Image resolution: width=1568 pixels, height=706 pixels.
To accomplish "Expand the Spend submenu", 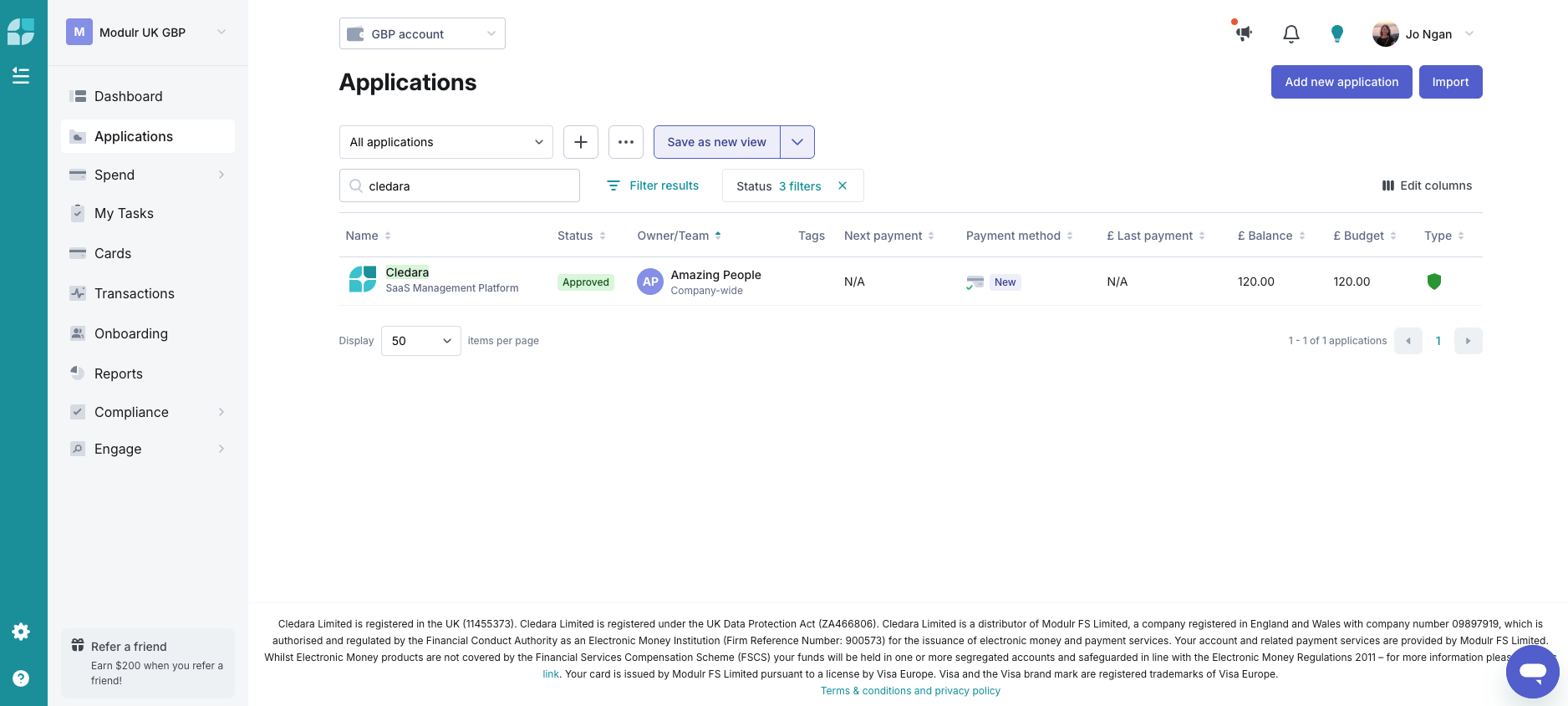I will (x=221, y=175).
